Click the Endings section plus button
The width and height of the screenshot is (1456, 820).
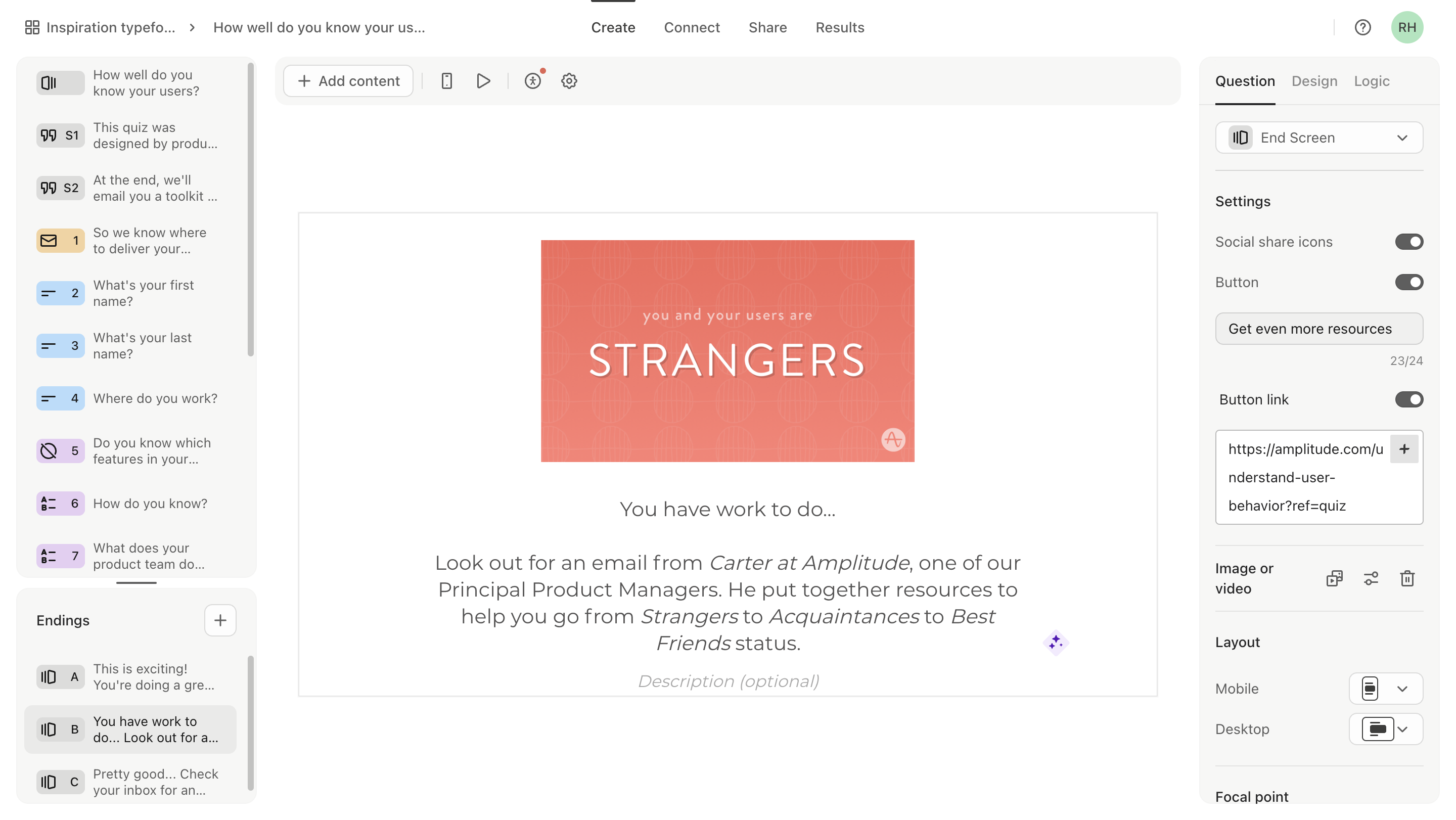click(221, 620)
